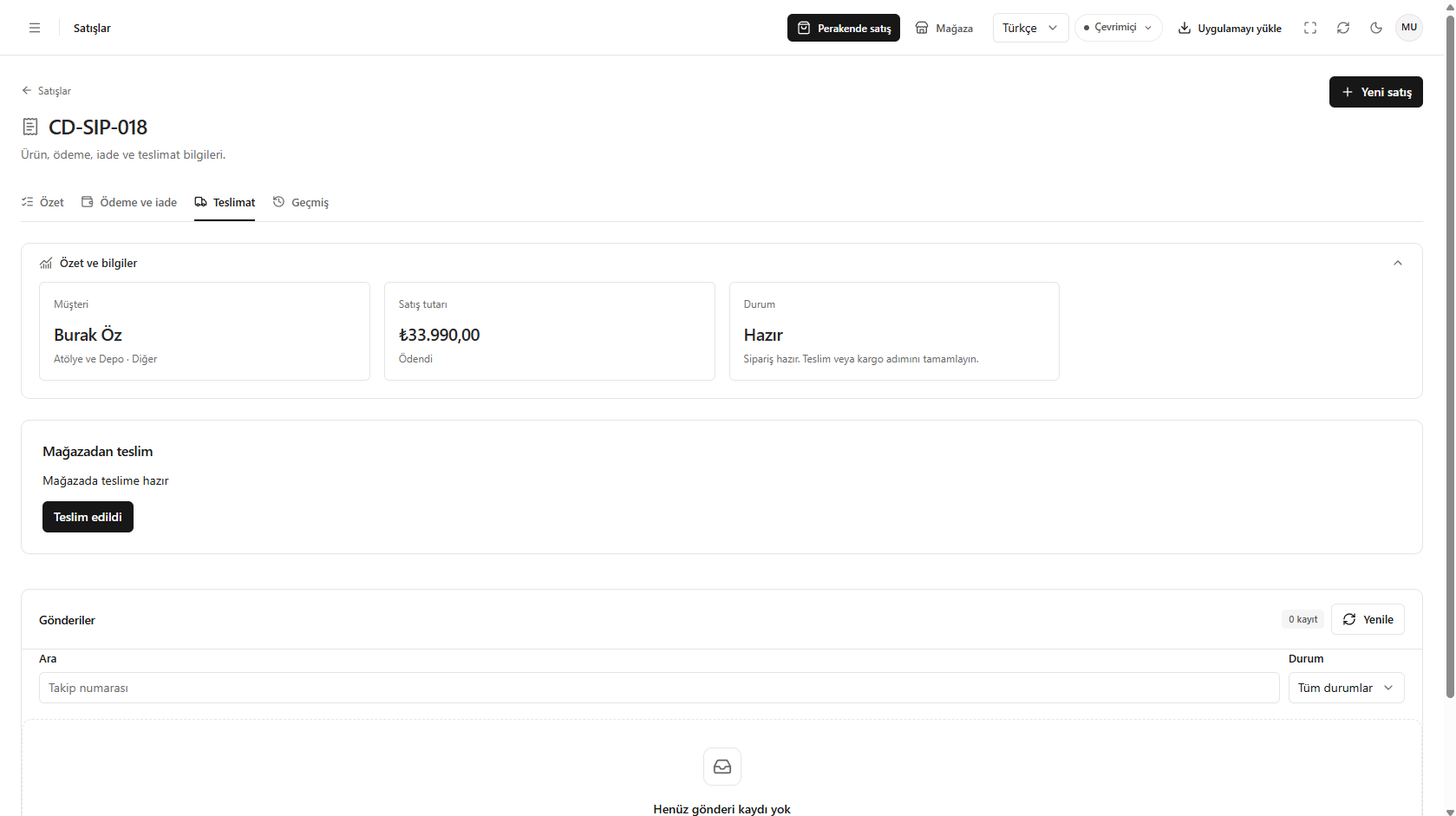The width and height of the screenshot is (1456, 816).
Task: Click customer name Burak Öz
Action: click(88, 335)
